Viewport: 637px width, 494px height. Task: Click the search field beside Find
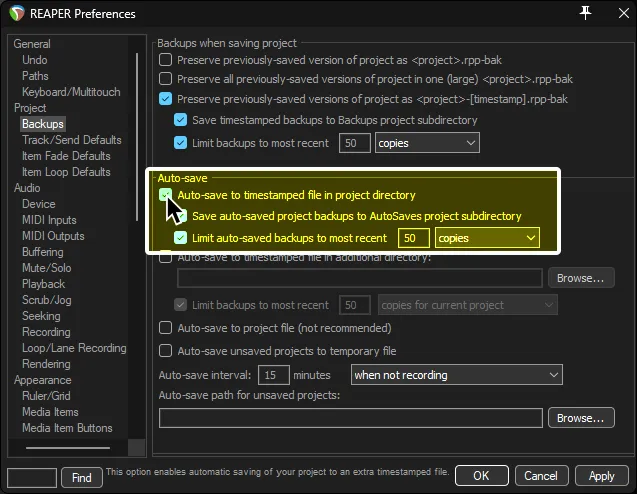click(x=32, y=478)
